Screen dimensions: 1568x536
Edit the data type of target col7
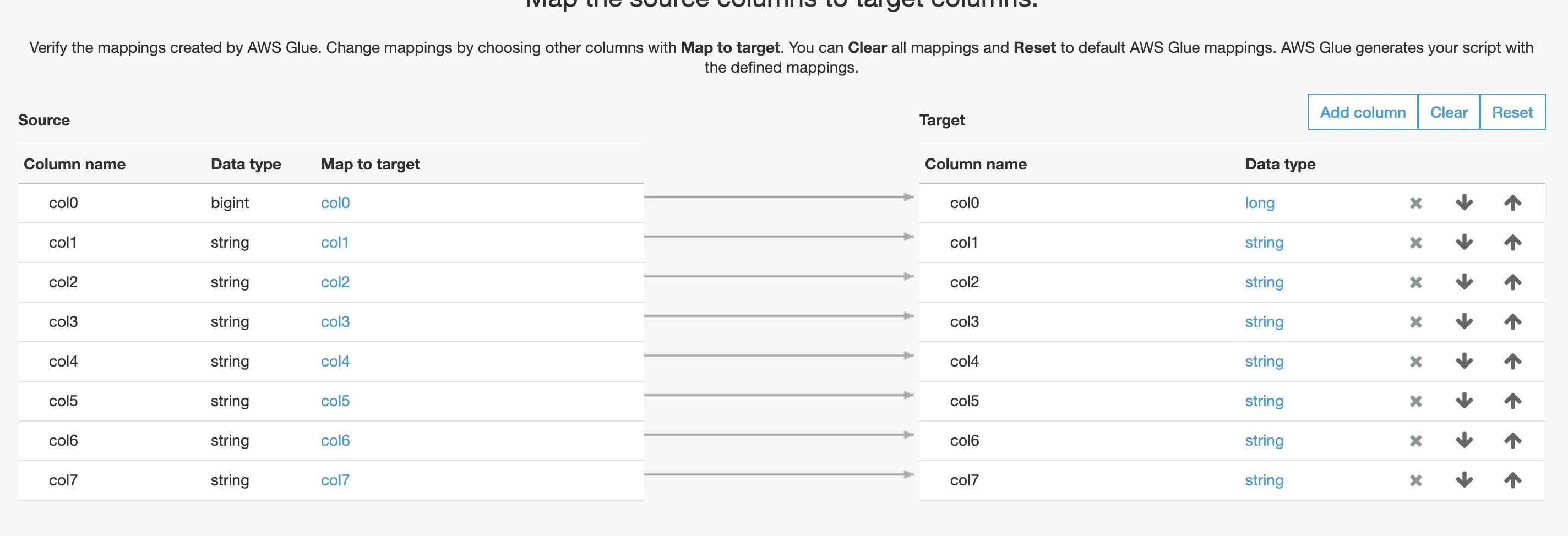(x=1264, y=480)
